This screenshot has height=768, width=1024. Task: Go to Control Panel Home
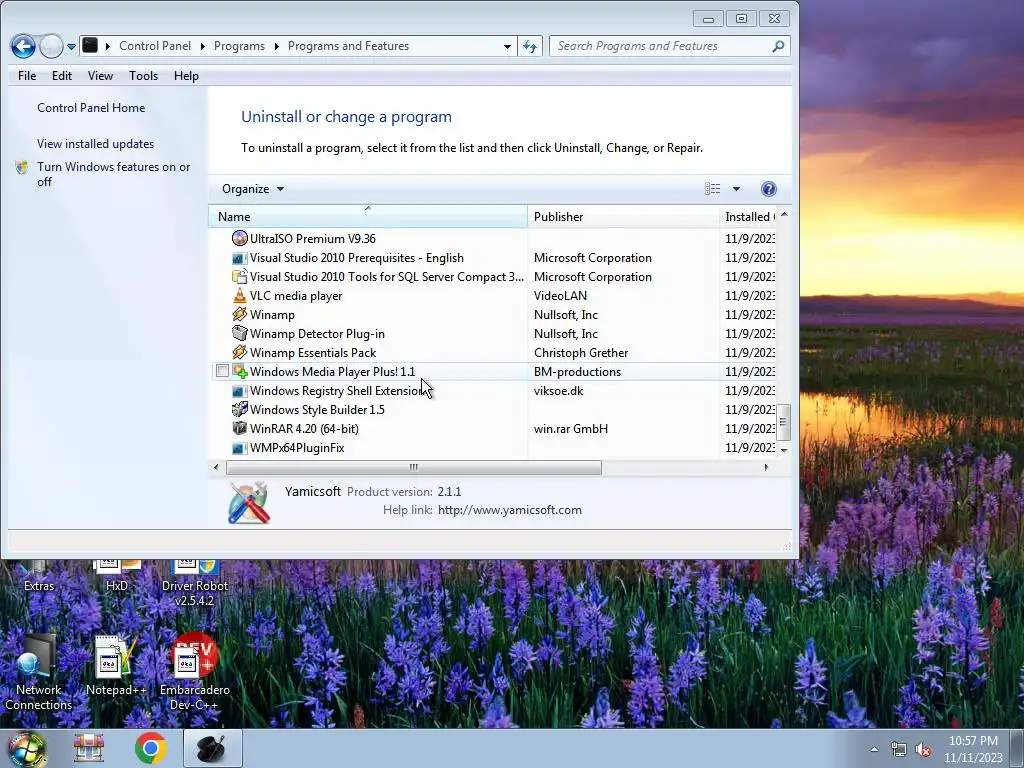pos(91,108)
